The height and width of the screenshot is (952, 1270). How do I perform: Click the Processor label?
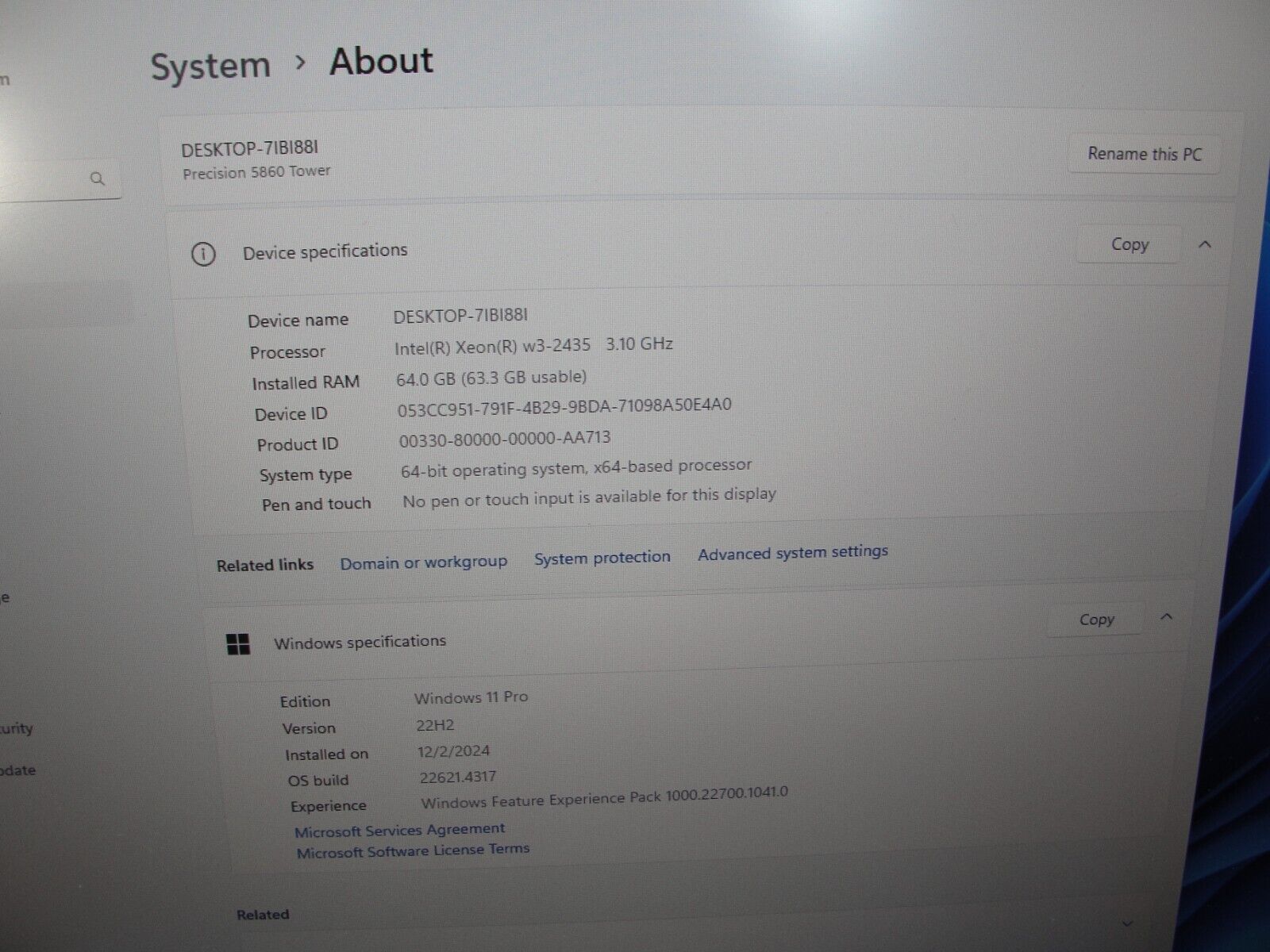tap(287, 352)
